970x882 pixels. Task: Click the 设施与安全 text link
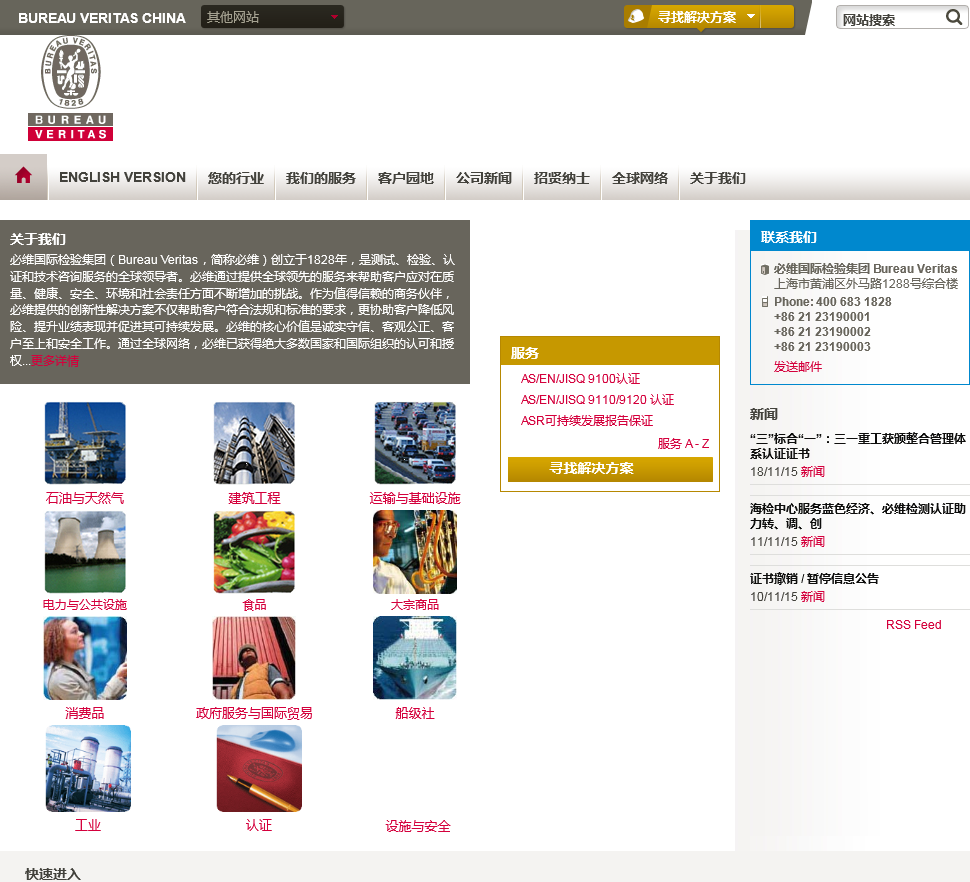418,826
